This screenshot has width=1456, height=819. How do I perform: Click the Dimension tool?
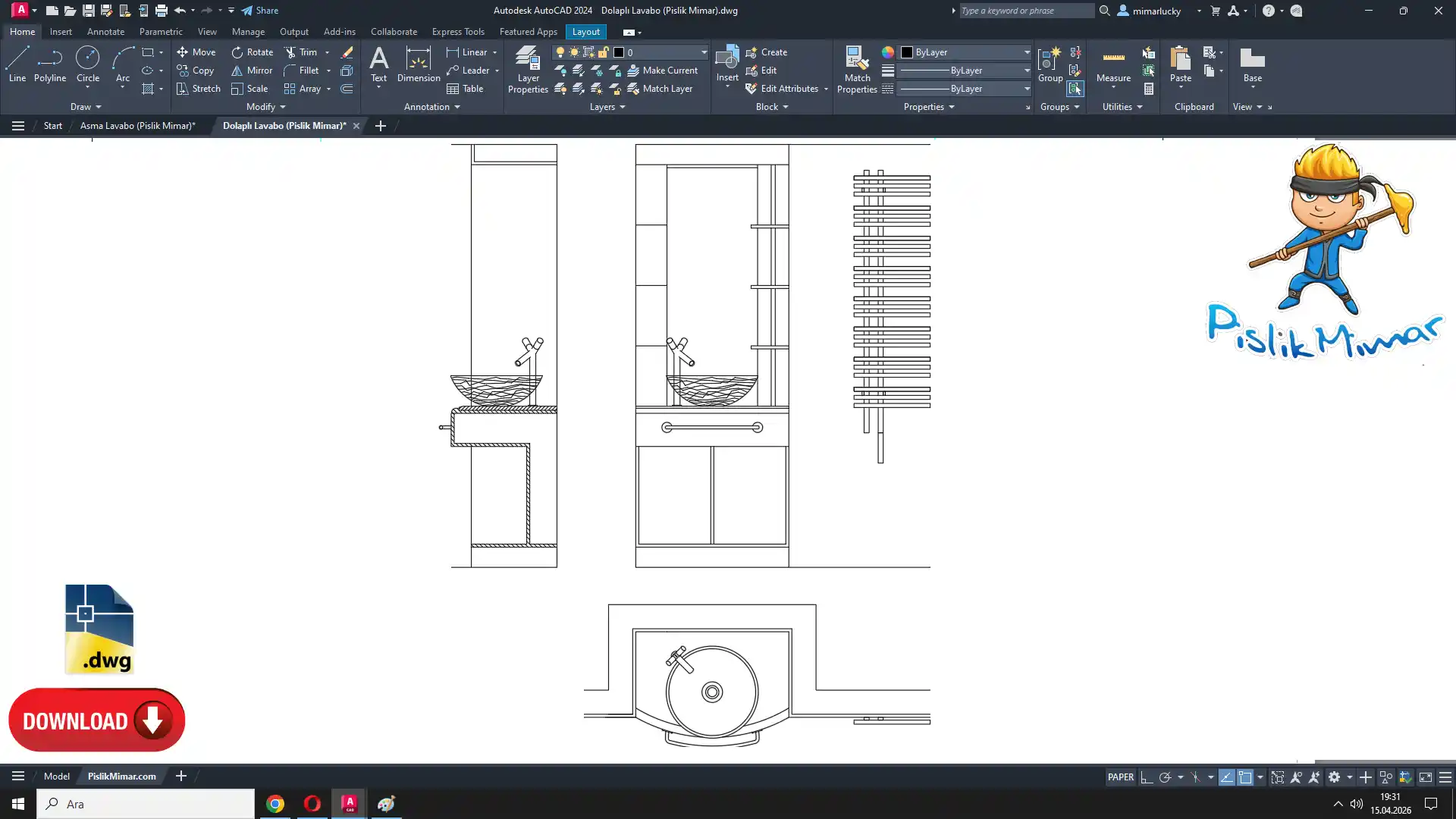418,64
